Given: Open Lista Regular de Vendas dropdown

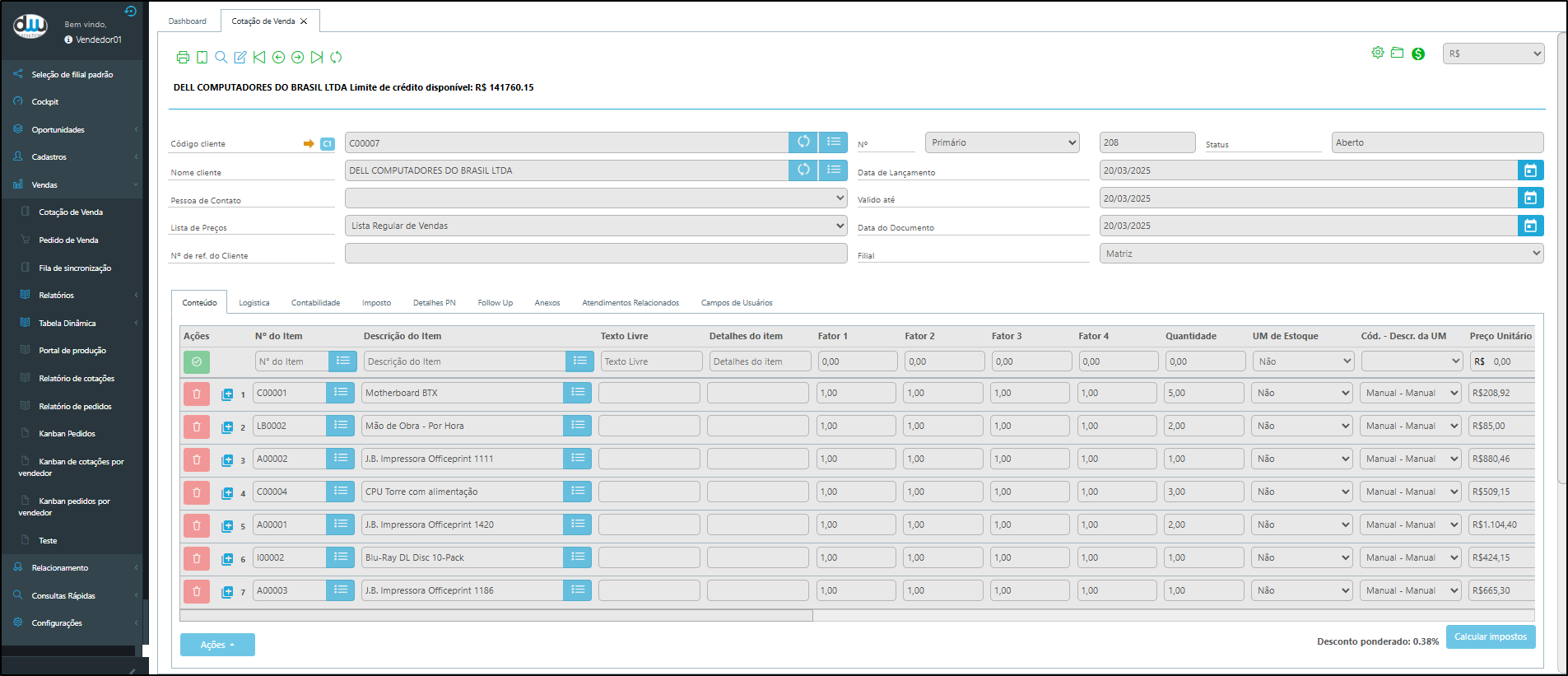Looking at the screenshot, I should coord(596,226).
